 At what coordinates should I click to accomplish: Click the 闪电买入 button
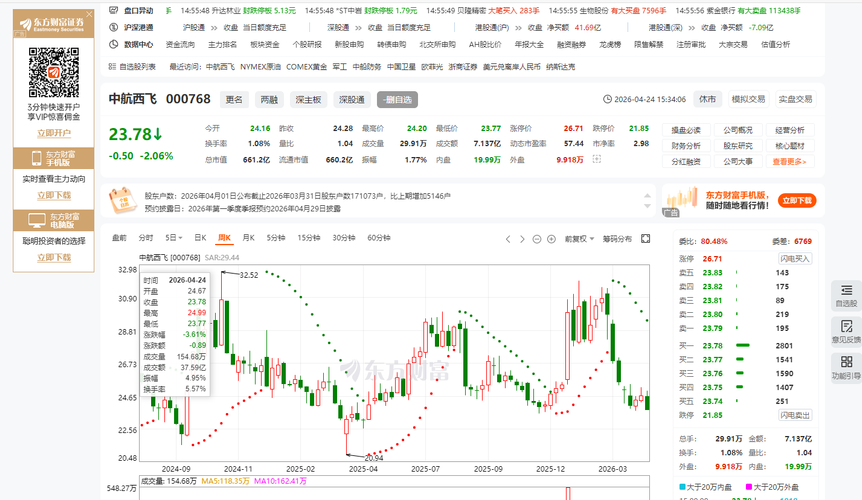[x=795, y=259]
